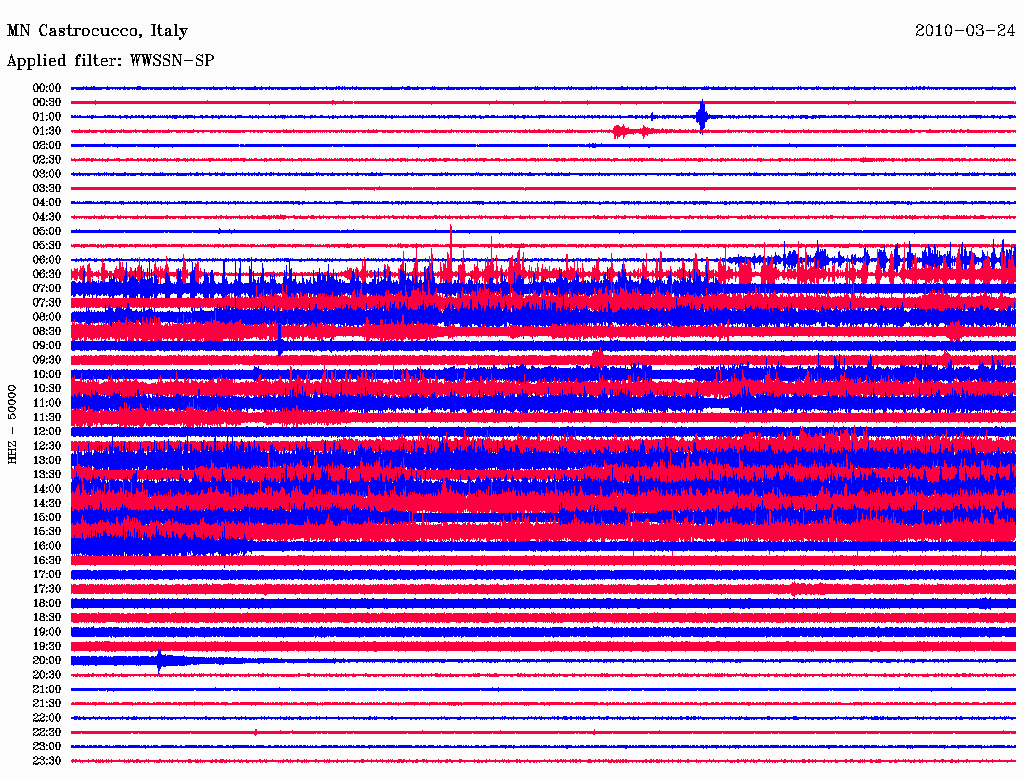Click the 19:00 time label
This screenshot has width=1024, height=780.
point(47,632)
